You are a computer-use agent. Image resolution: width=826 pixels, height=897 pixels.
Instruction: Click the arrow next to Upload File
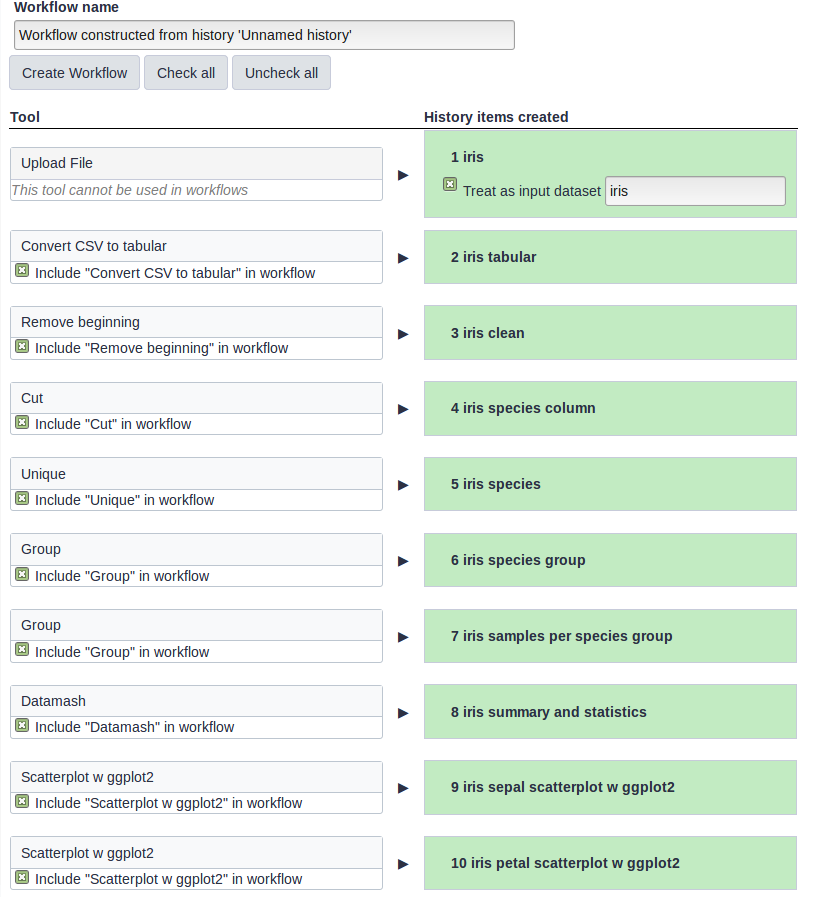point(403,175)
